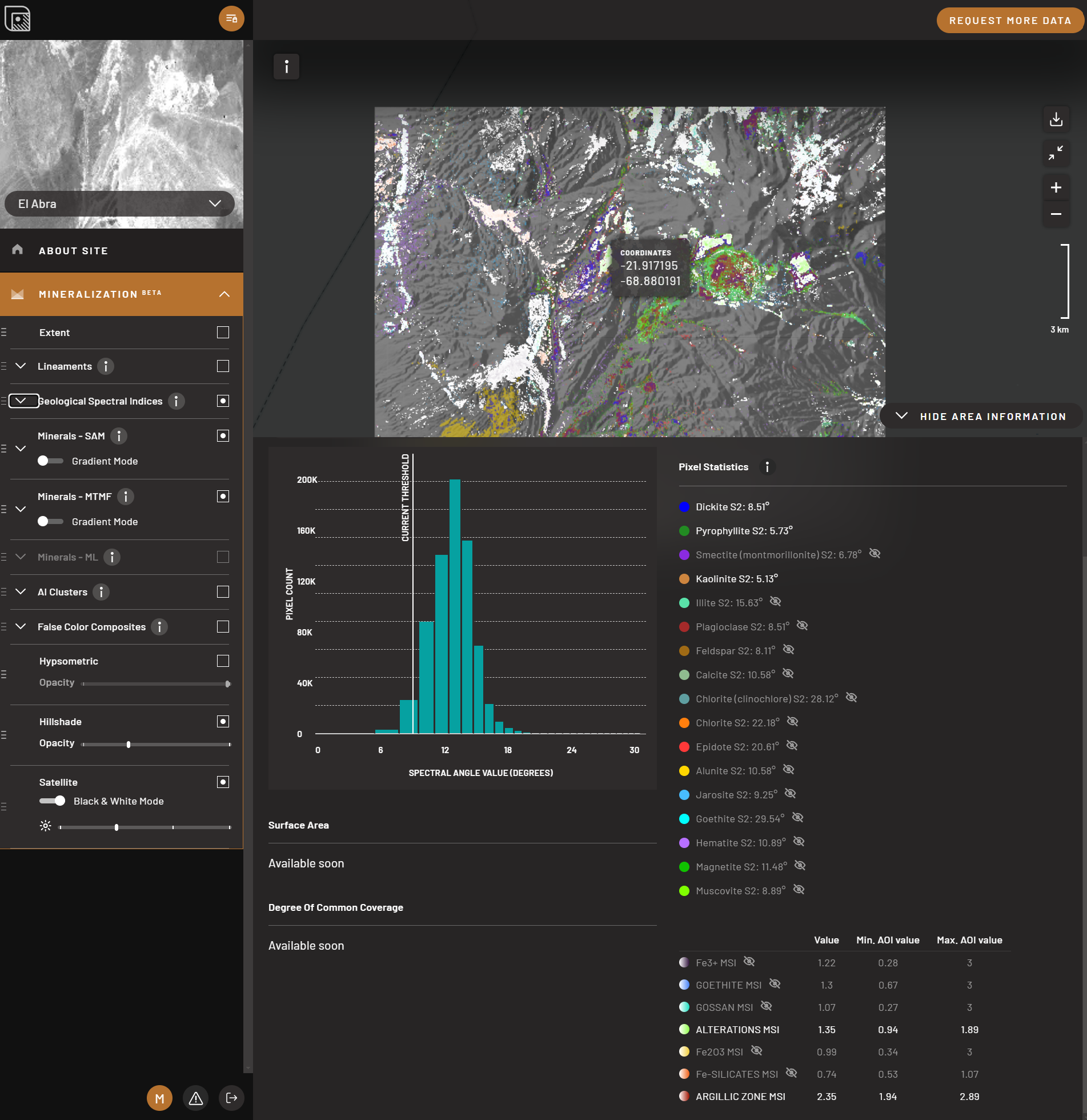The width and height of the screenshot is (1087, 1120).
Task: Expand the Lineaments section
Action: tap(21, 366)
